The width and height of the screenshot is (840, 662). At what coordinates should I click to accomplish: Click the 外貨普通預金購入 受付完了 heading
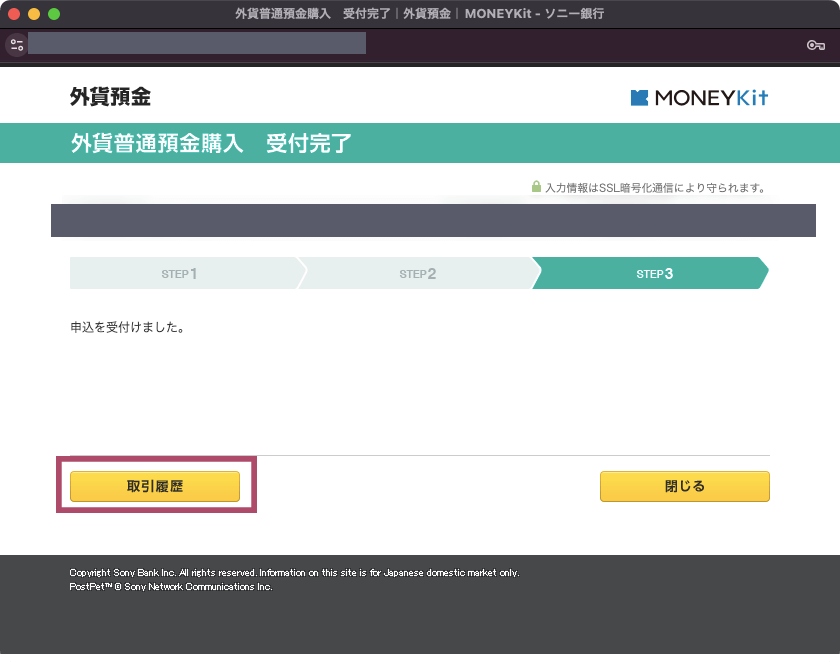point(211,143)
